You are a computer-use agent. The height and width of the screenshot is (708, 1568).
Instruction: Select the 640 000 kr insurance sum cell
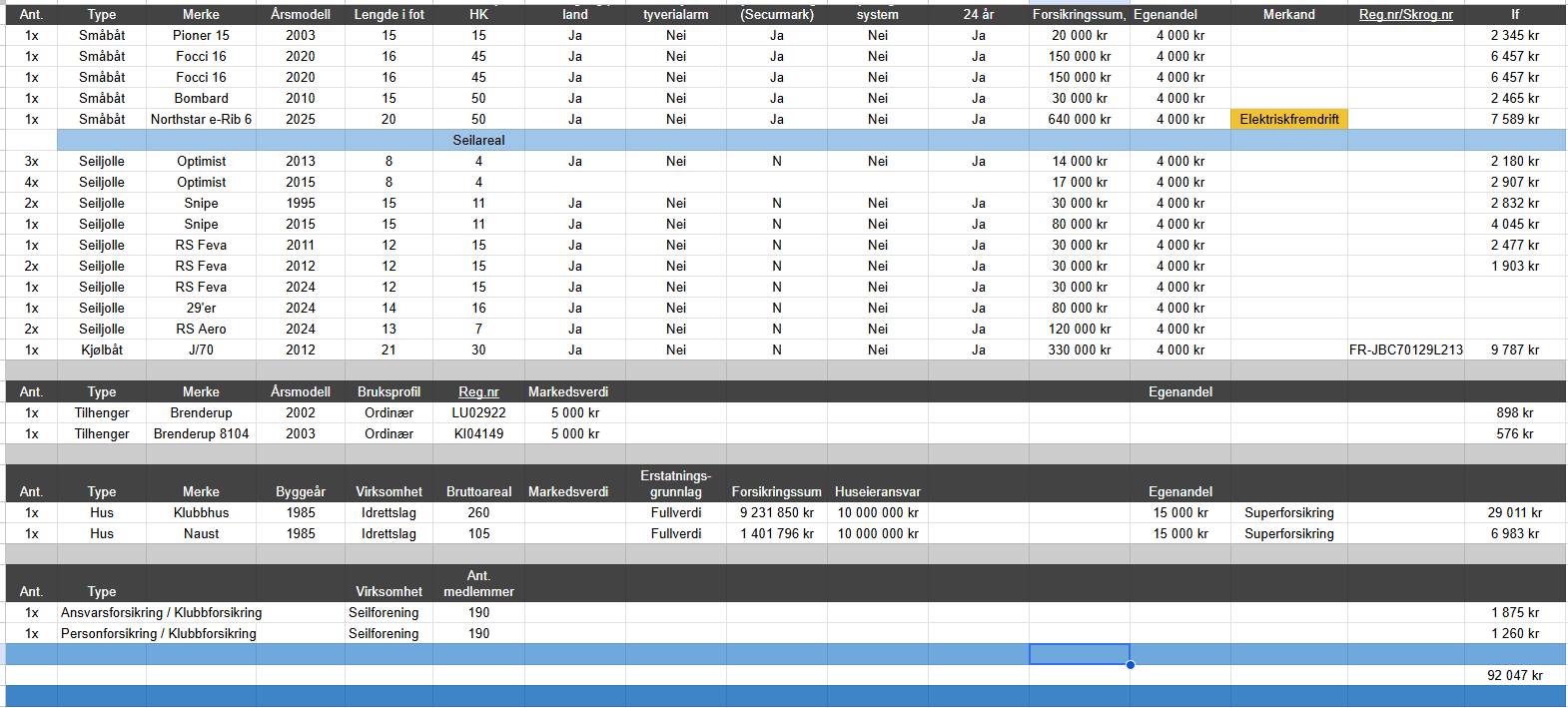click(1079, 119)
